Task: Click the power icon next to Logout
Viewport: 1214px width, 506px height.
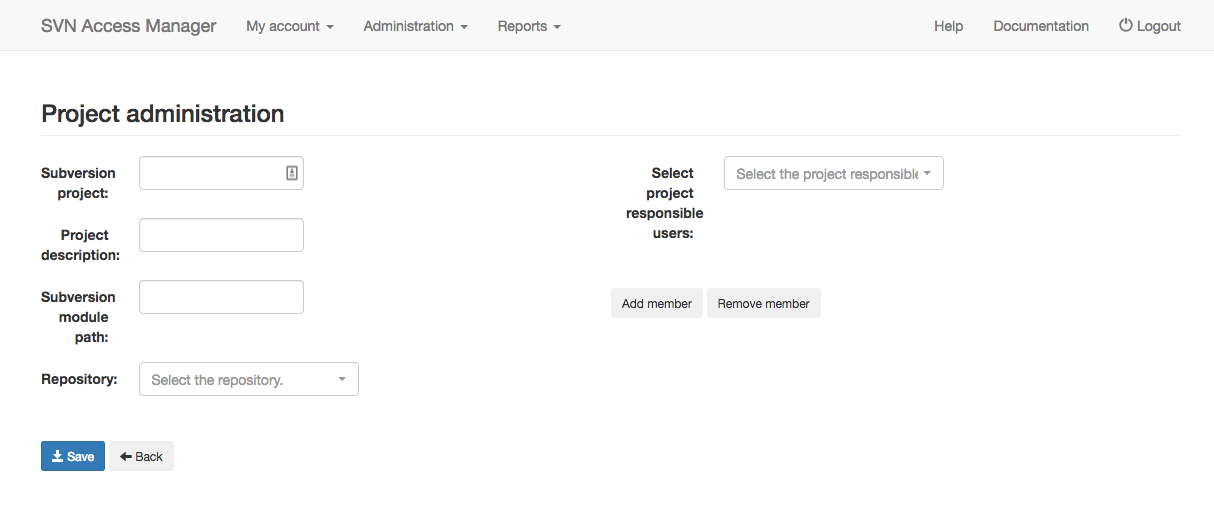Action: [x=1125, y=26]
